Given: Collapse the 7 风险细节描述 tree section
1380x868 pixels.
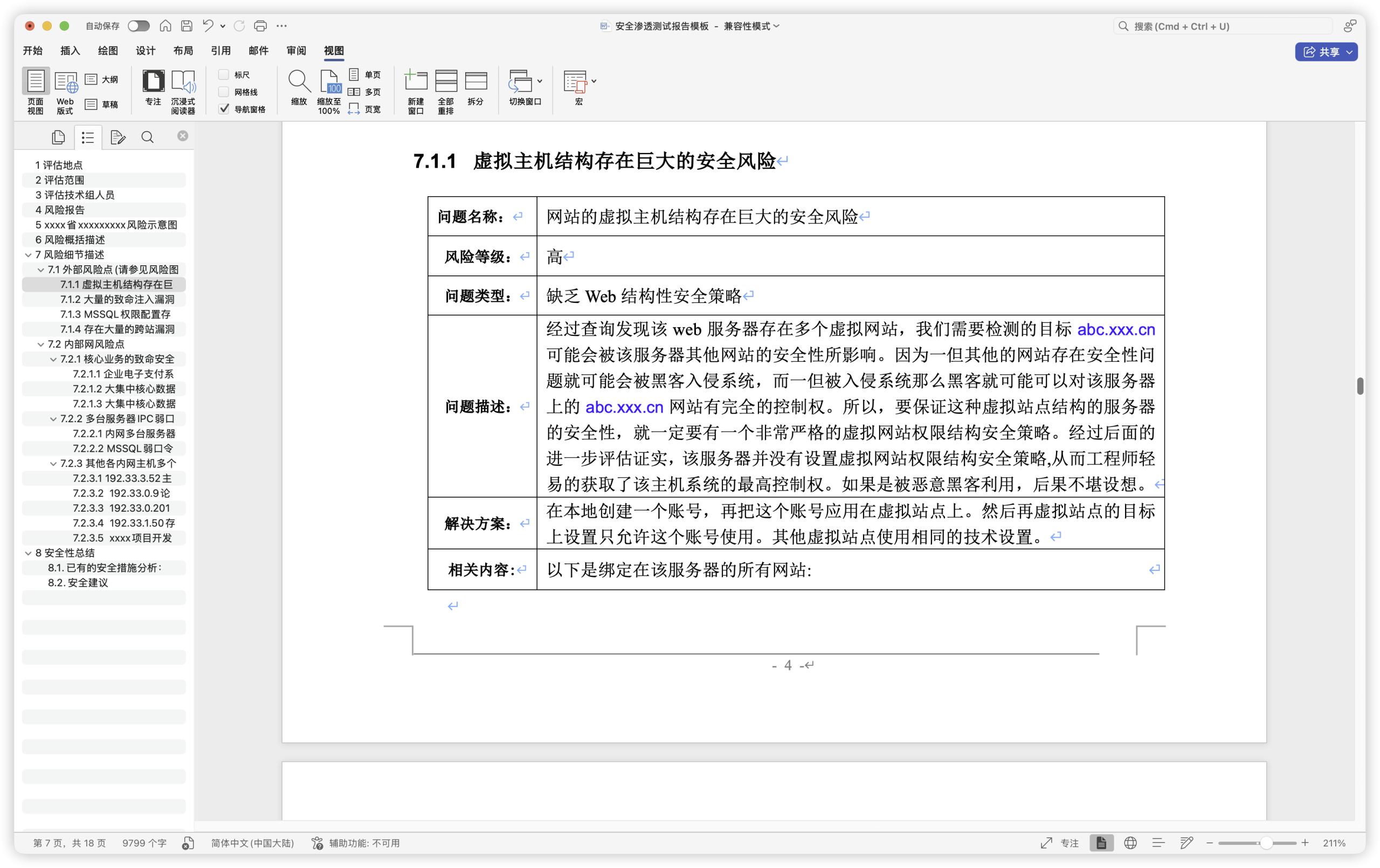Looking at the screenshot, I should pos(27,254).
